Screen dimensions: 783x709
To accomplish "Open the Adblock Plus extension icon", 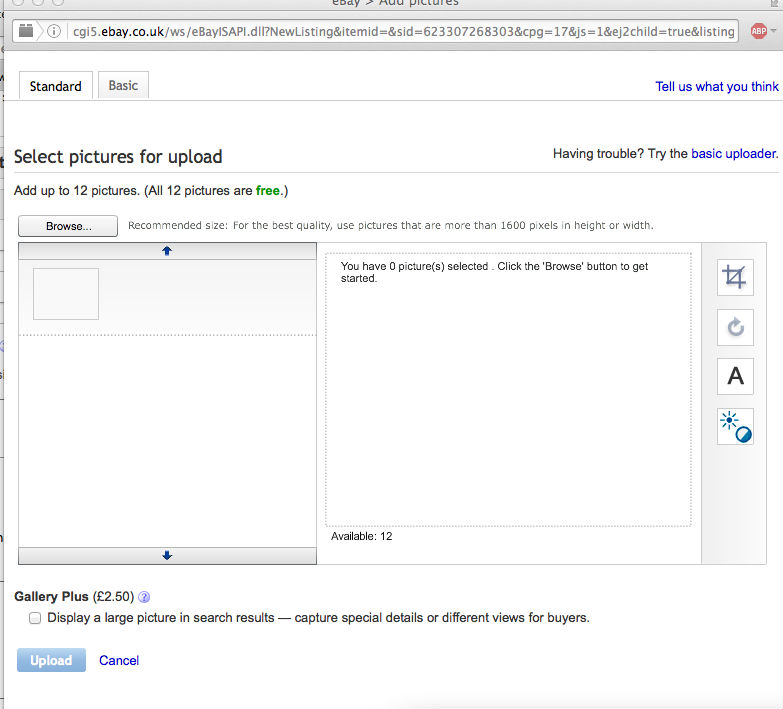I will [758, 31].
